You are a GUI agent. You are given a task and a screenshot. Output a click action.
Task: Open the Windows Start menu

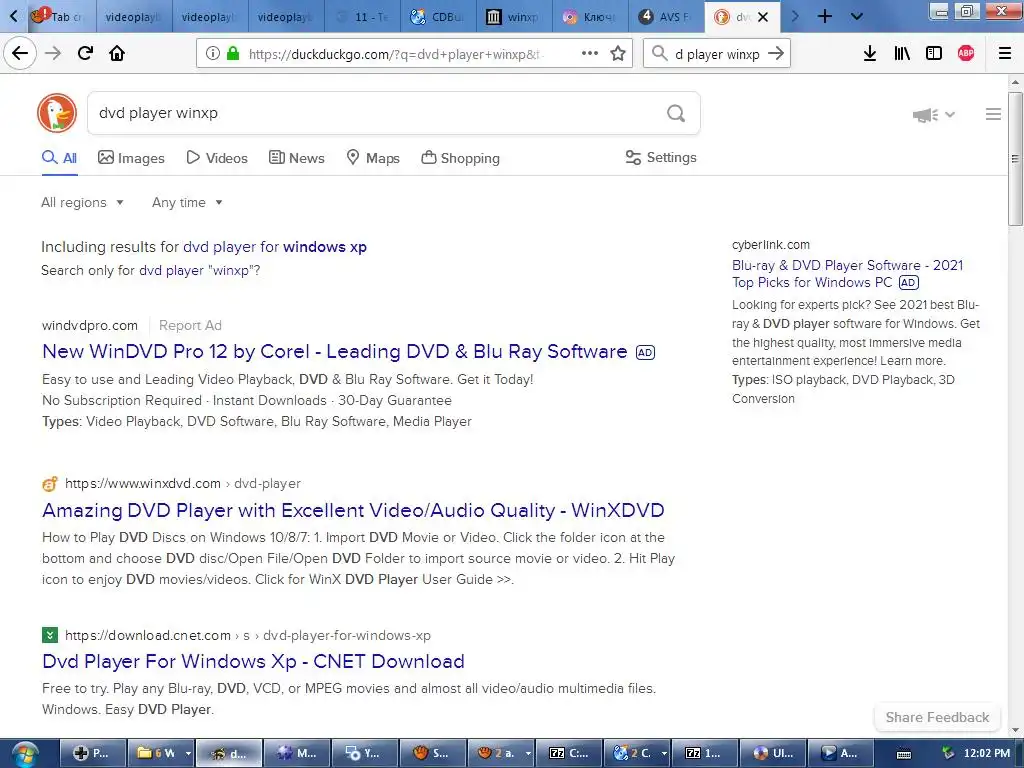[24, 754]
